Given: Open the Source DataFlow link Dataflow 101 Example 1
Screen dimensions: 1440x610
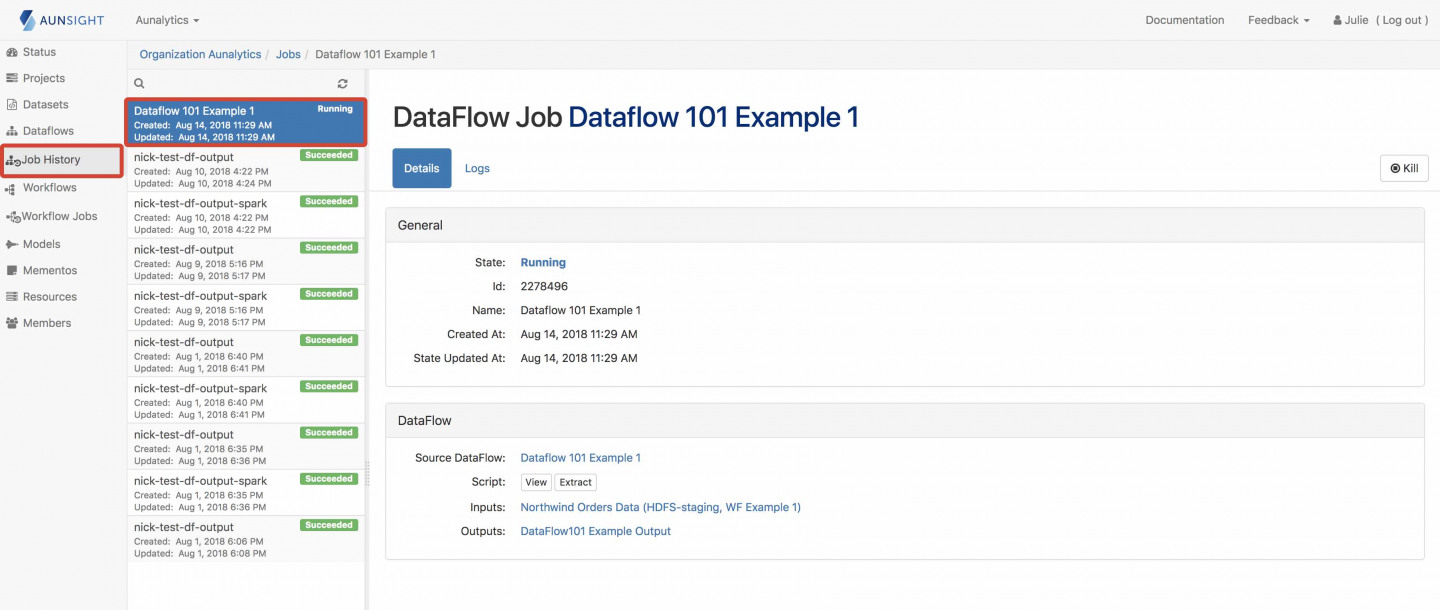Looking at the screenshot, I should (x=581, y=458).
